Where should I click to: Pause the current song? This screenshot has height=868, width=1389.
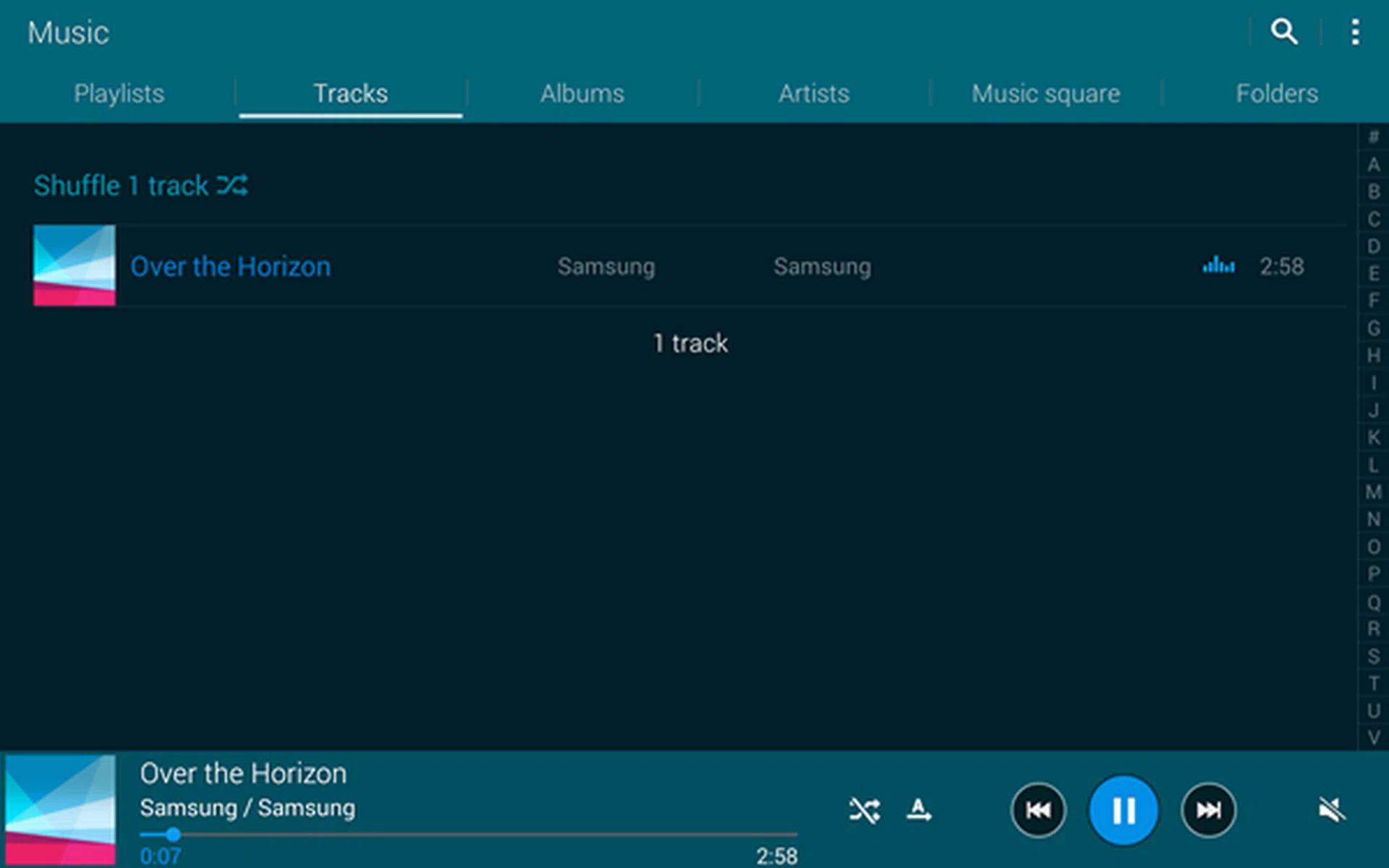coord(1123,810)
